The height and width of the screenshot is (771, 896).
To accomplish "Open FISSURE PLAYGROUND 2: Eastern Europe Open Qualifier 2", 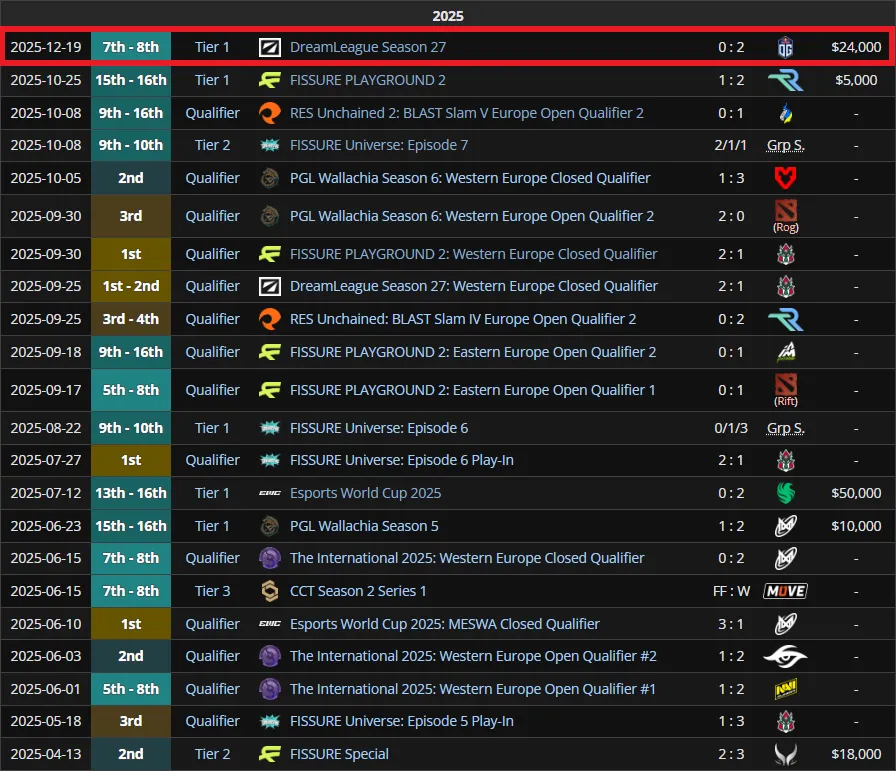I will [473, 352].
